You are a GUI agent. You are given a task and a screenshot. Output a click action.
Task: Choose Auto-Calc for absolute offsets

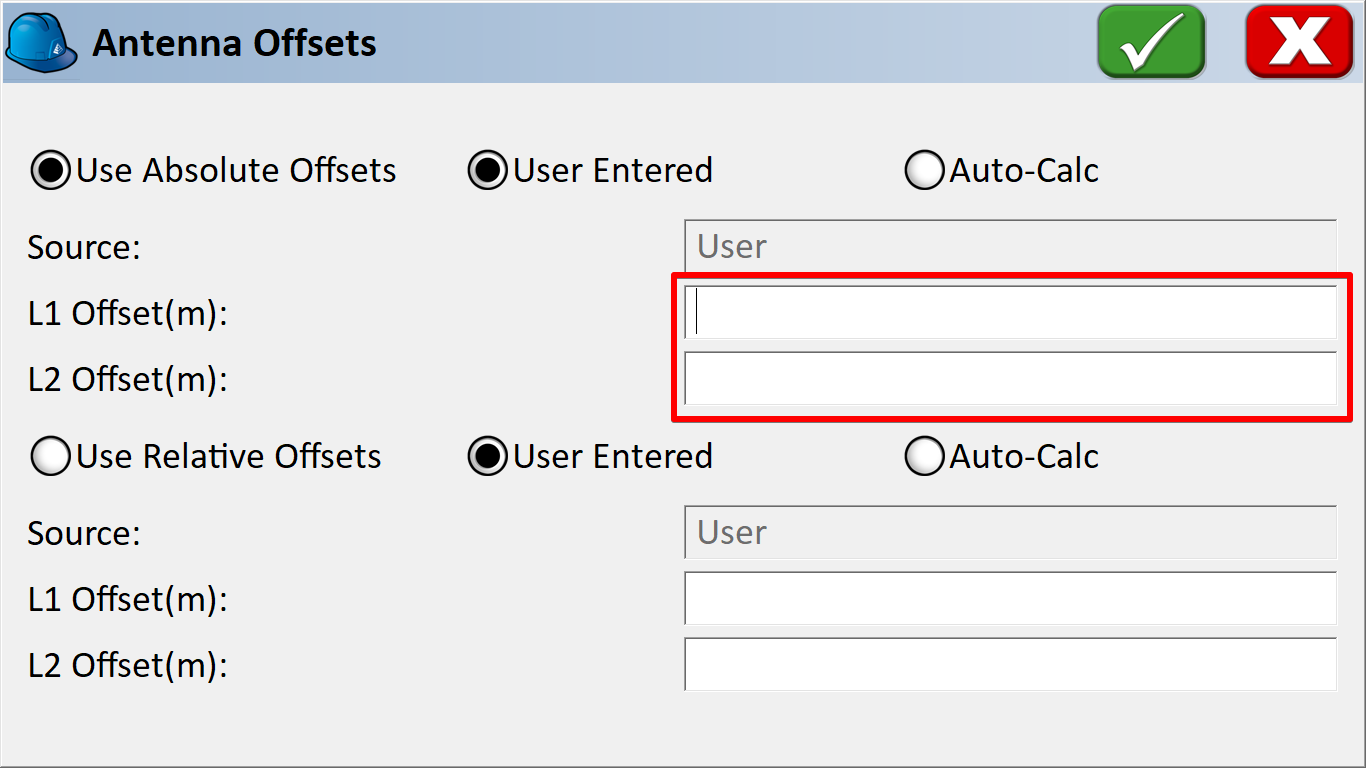coord(924,170)
